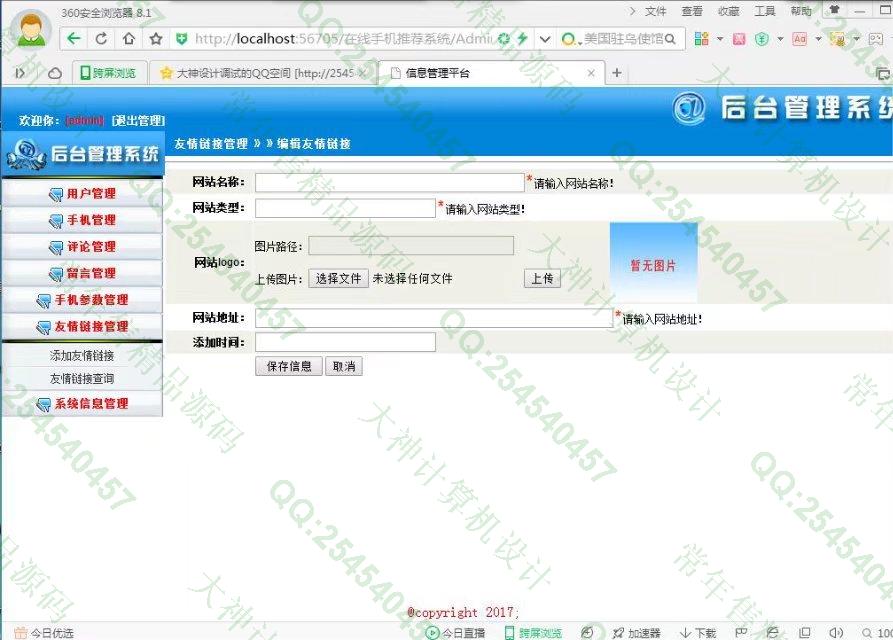Go to the browser home page icon
Viewport: 893px width, 640px height.
pos(128,39)
